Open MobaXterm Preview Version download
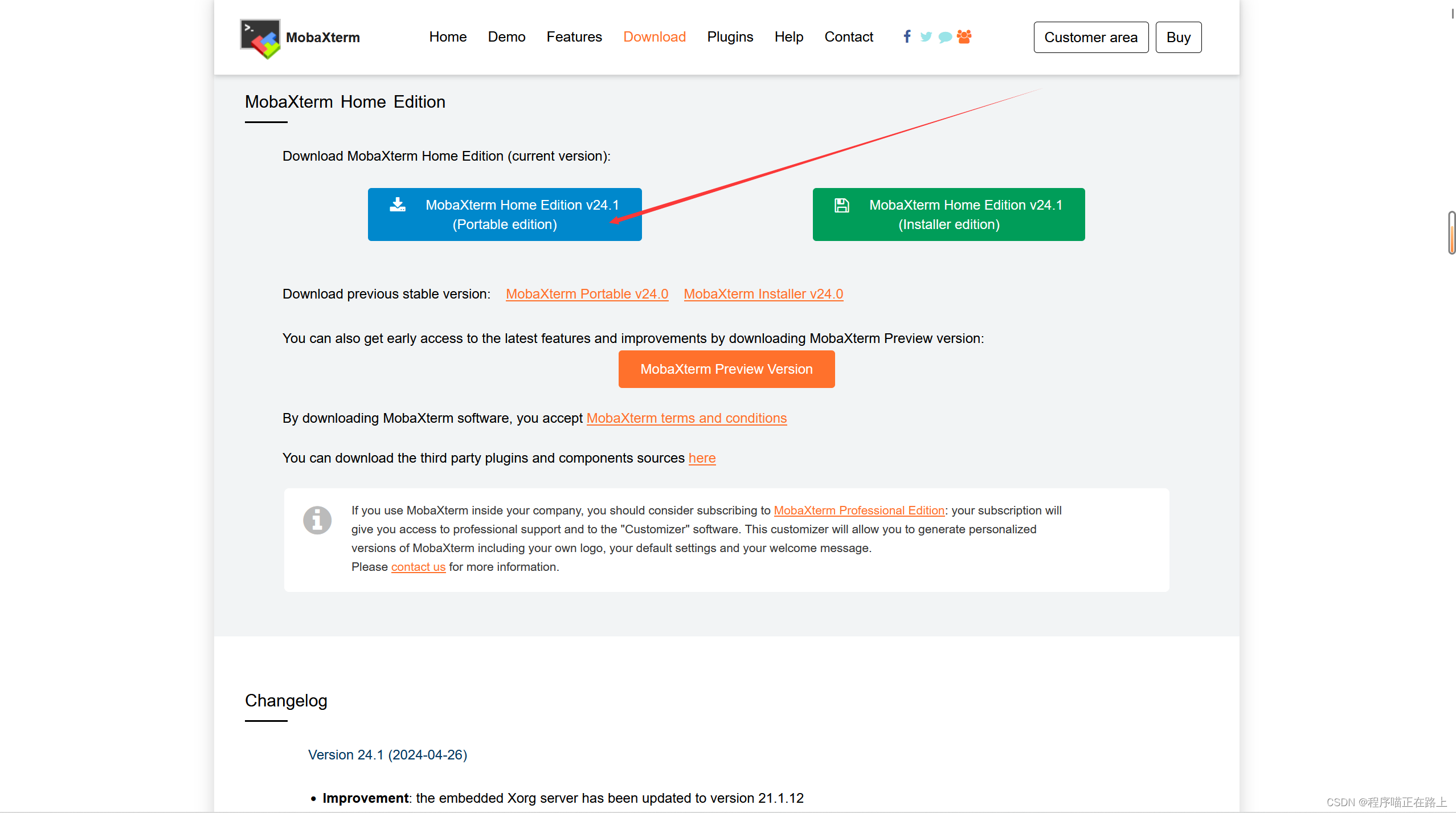Image resolution: width=1456 pixels, height=813 pixels. 726,369
